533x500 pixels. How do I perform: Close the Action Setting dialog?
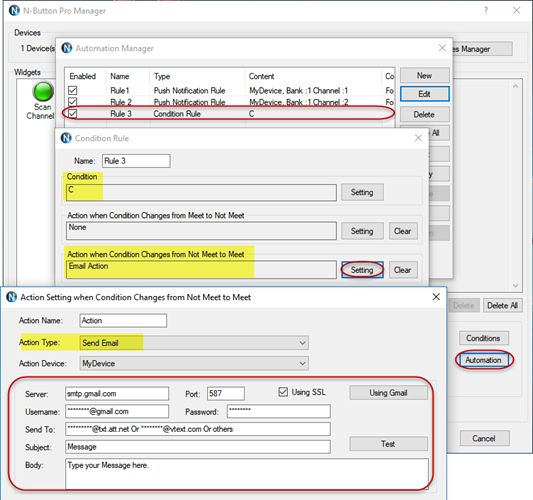pos(436,297)
